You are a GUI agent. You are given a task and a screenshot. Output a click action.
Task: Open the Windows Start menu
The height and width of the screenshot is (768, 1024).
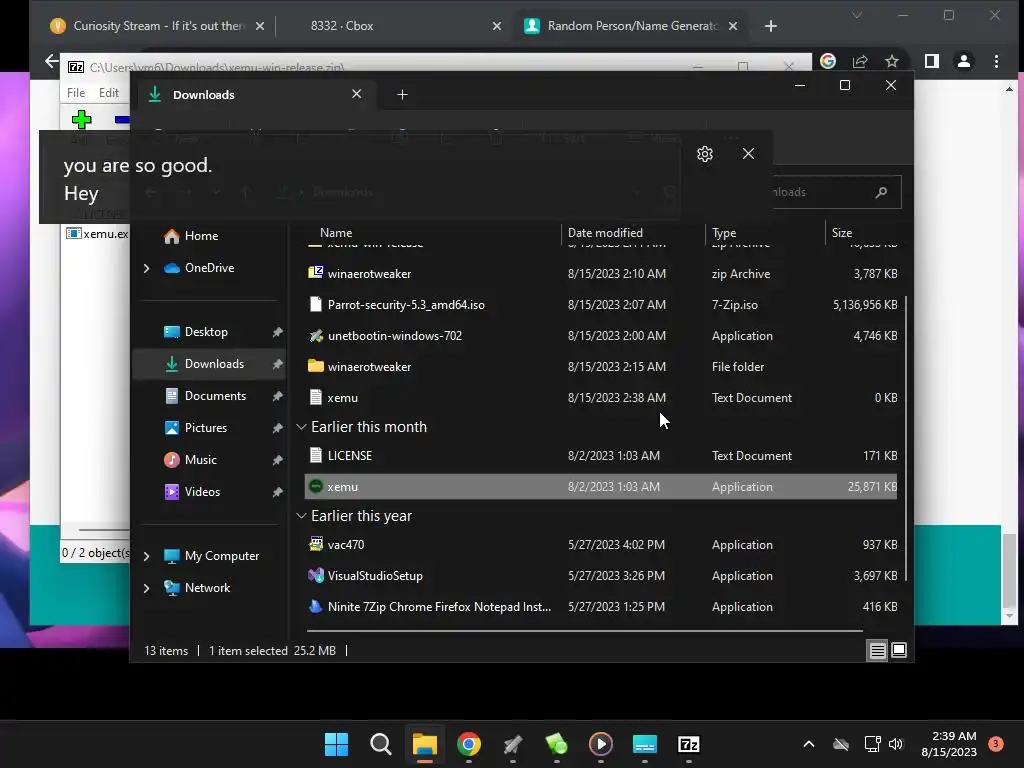coord(336,744)
